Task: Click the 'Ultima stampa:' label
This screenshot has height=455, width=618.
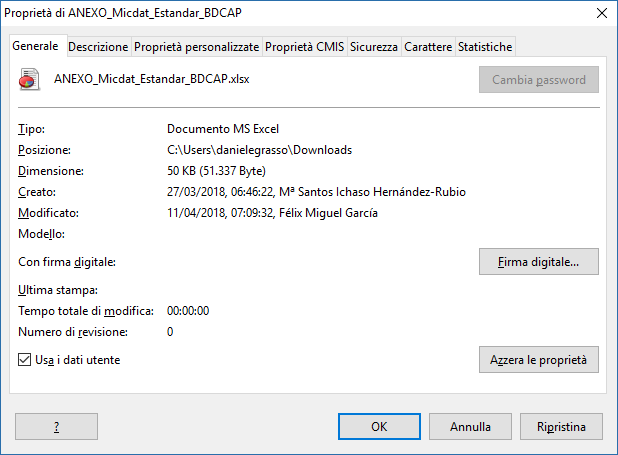Action: (58, 290)
